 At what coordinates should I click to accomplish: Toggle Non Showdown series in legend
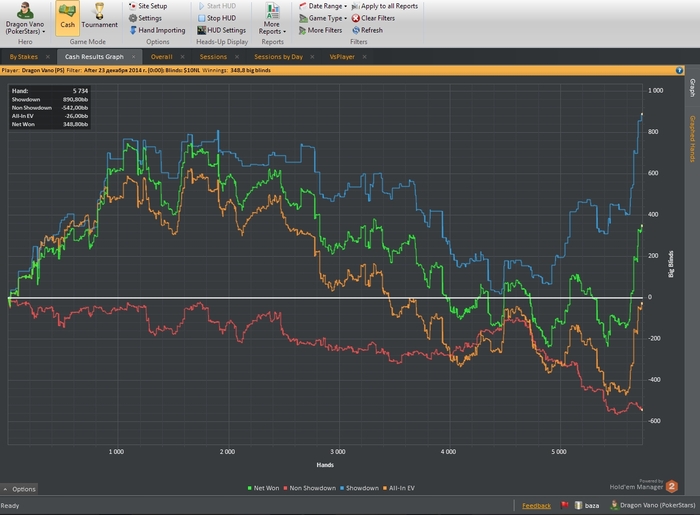(x=309, y=488)
